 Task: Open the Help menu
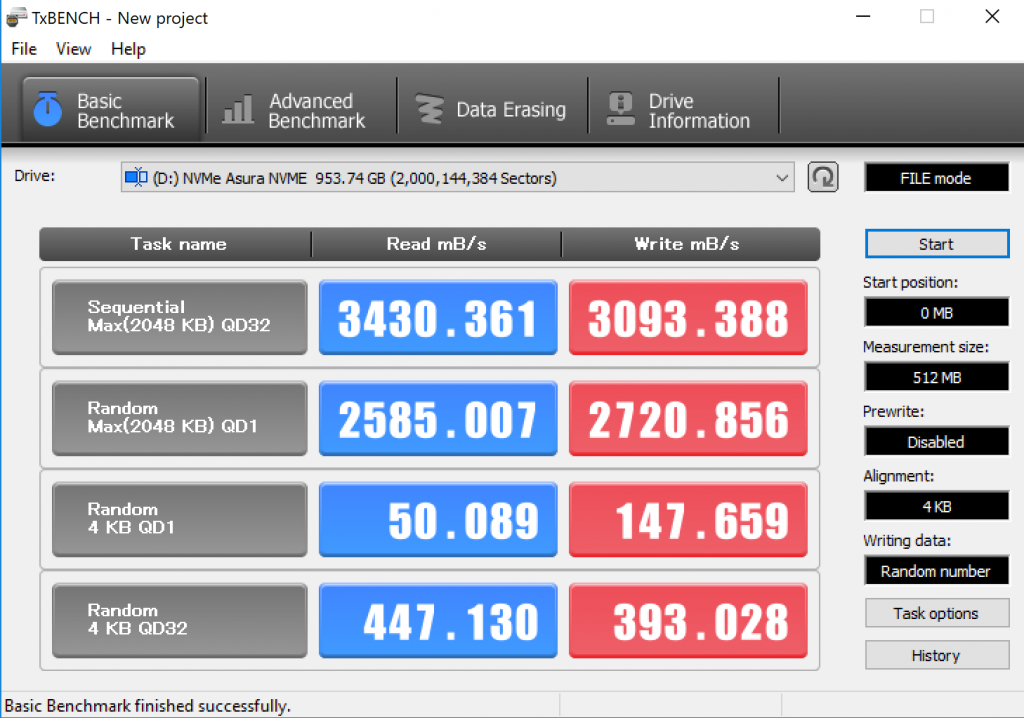click(x=128, y=49)
